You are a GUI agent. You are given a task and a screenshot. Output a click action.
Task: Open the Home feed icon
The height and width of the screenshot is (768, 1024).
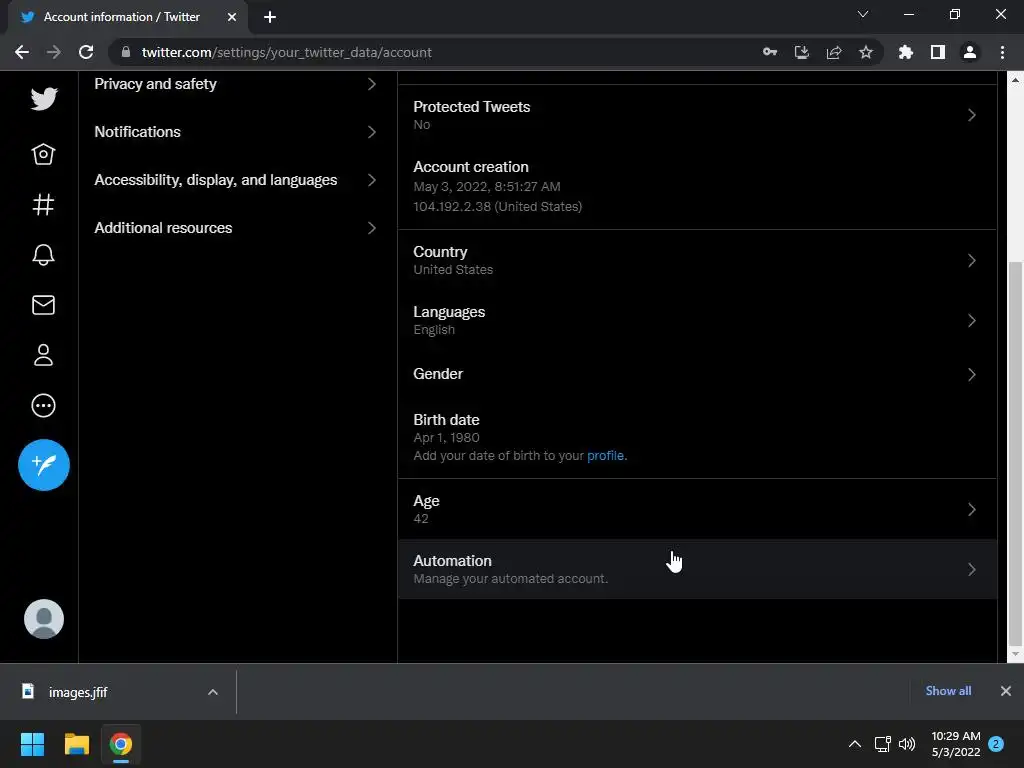coord(43,154)
